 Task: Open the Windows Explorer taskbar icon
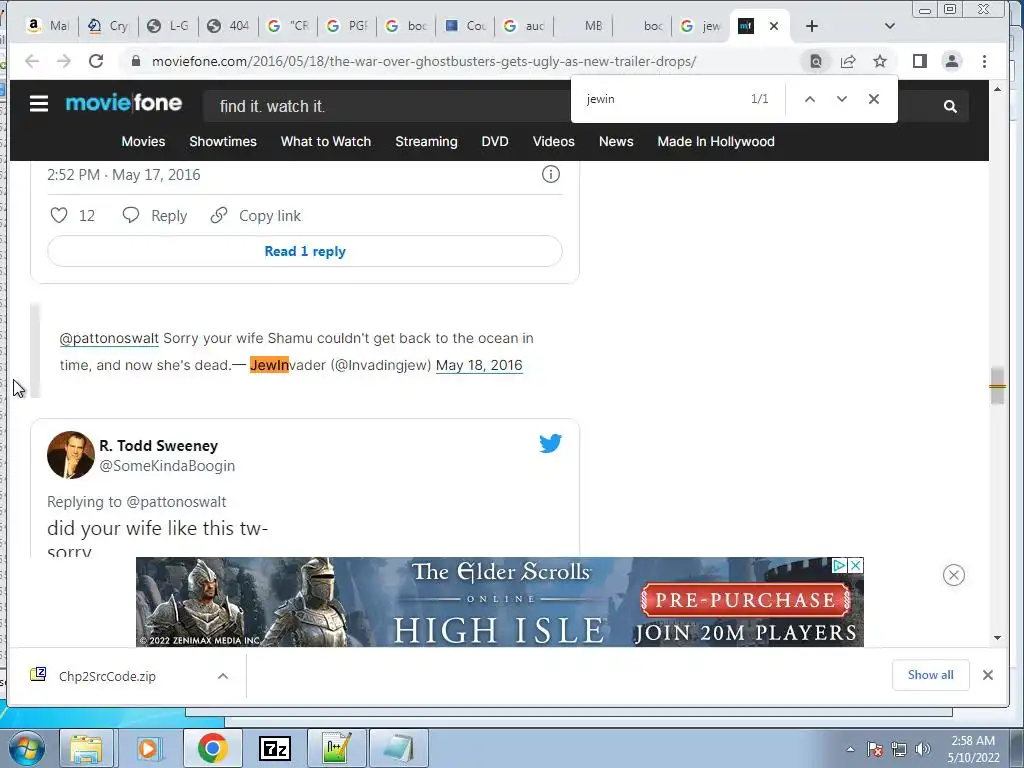point(87,748)
